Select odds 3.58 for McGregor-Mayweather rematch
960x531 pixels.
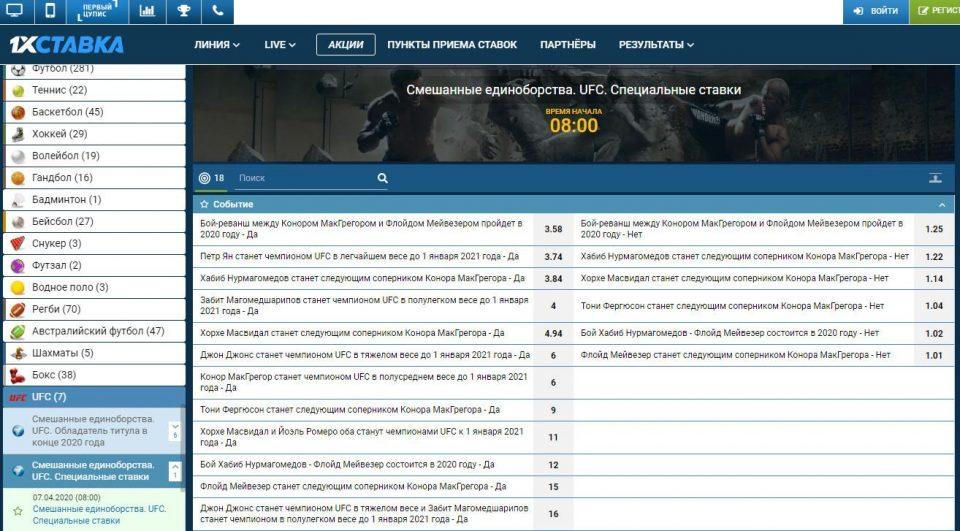(553, 229)
